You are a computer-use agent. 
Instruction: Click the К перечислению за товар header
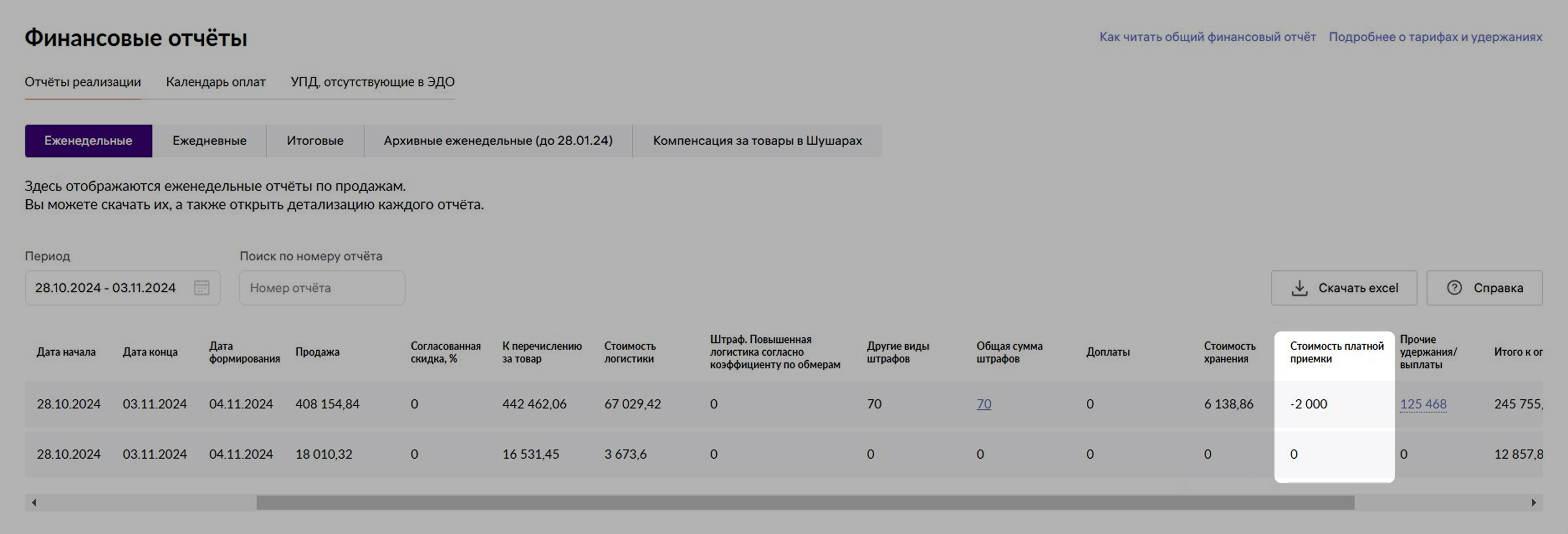click(542, 352)
